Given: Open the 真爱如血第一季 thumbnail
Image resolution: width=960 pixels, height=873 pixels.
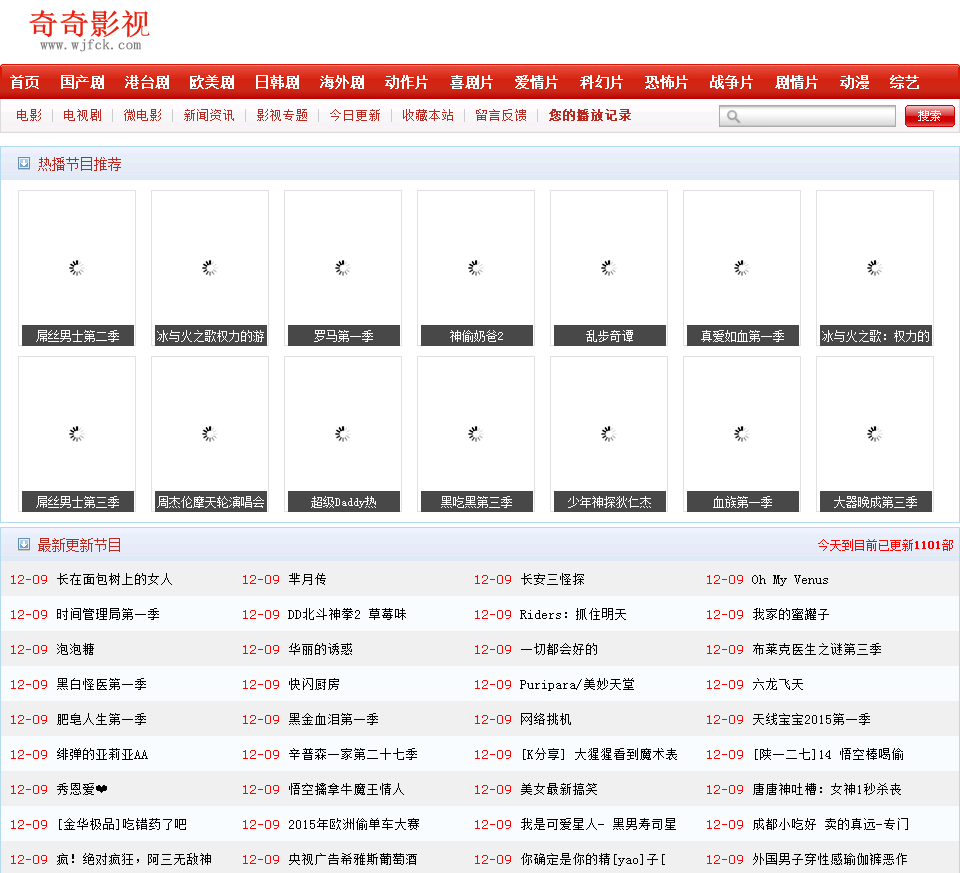Looking at the screenshot, I should tap(741, 268).
